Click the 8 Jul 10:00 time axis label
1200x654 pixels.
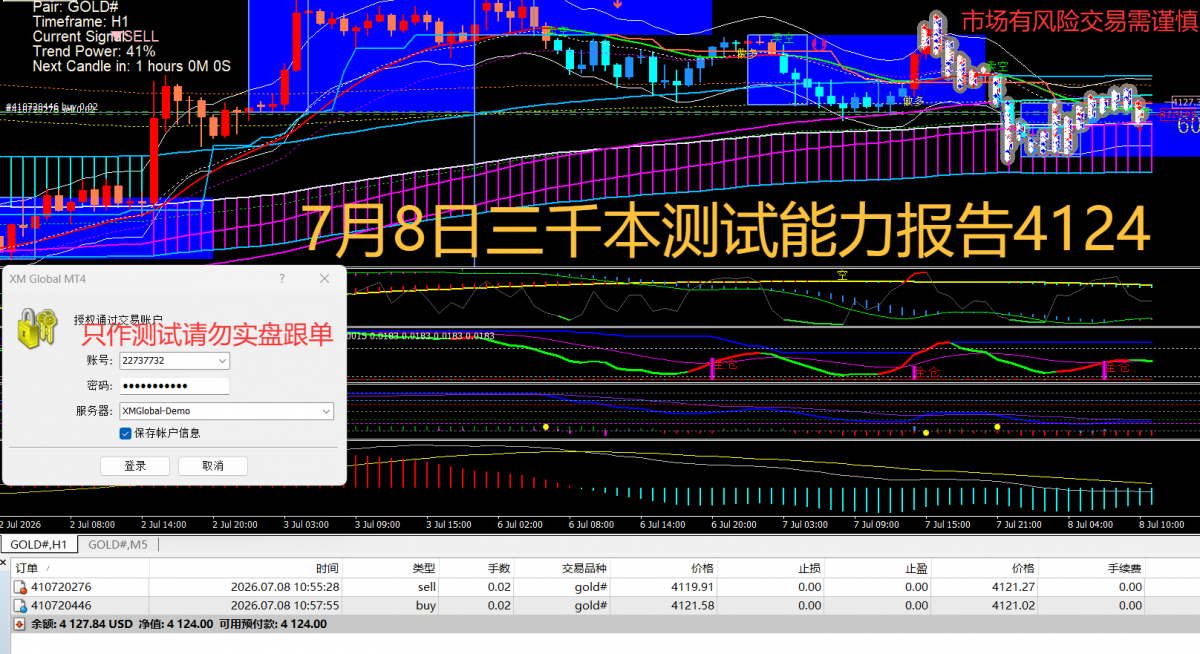1161,524
